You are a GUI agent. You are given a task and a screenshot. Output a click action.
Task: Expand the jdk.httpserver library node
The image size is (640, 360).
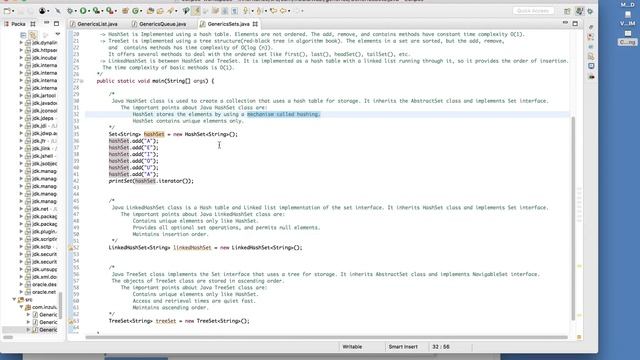[21, 50]
